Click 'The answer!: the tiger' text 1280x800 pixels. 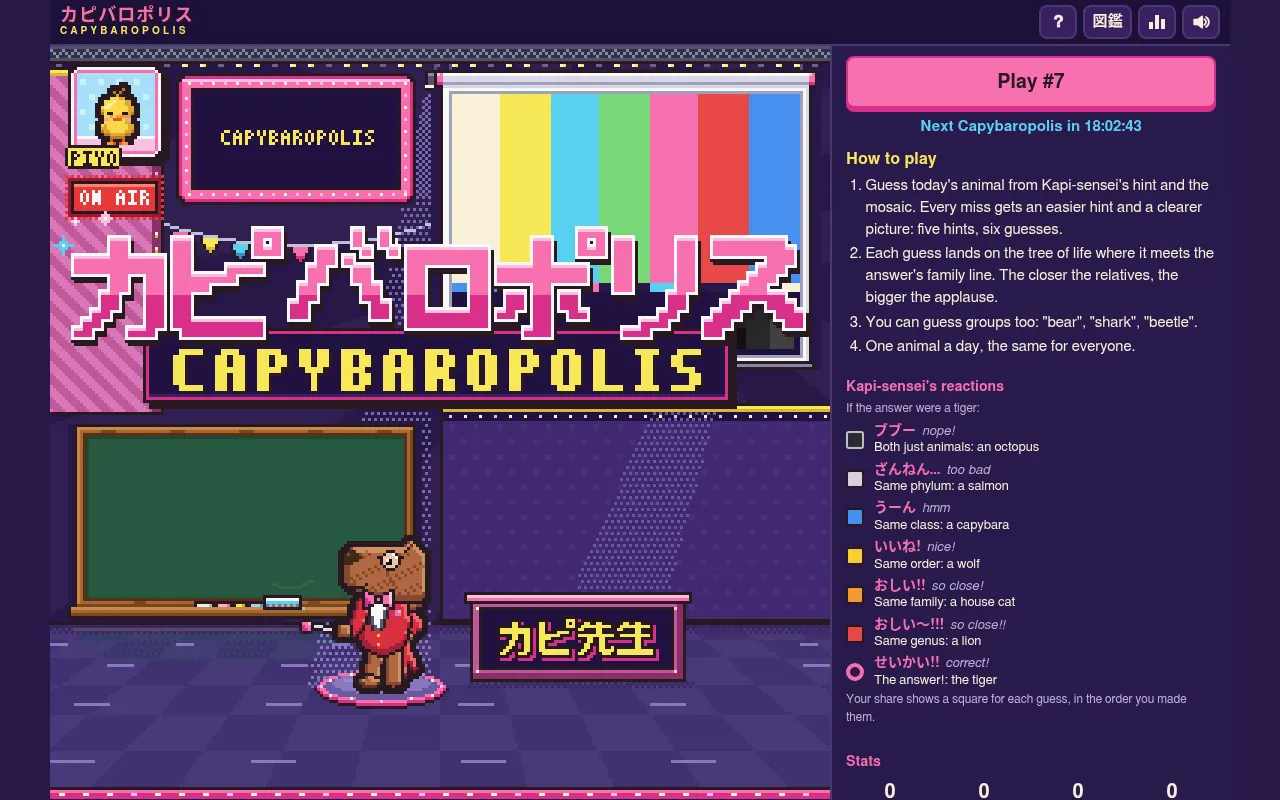(x=935, y=680)
